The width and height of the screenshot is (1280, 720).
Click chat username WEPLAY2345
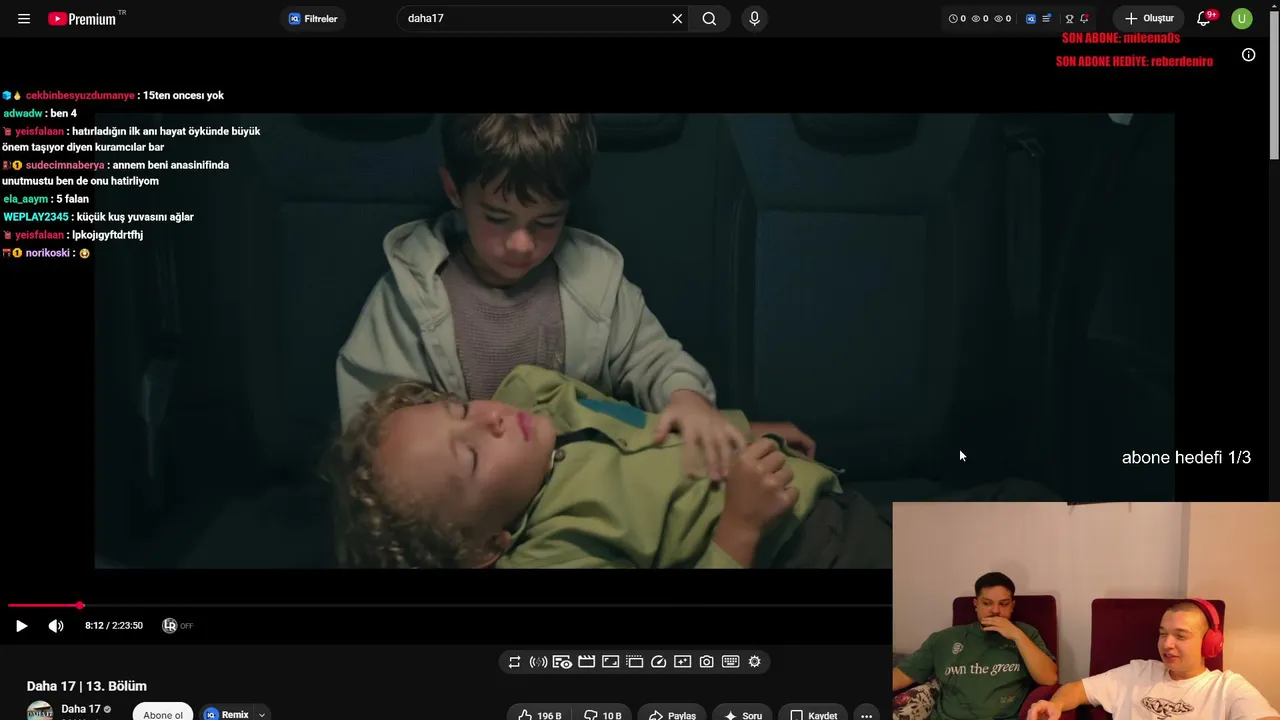tap(36, 217)
